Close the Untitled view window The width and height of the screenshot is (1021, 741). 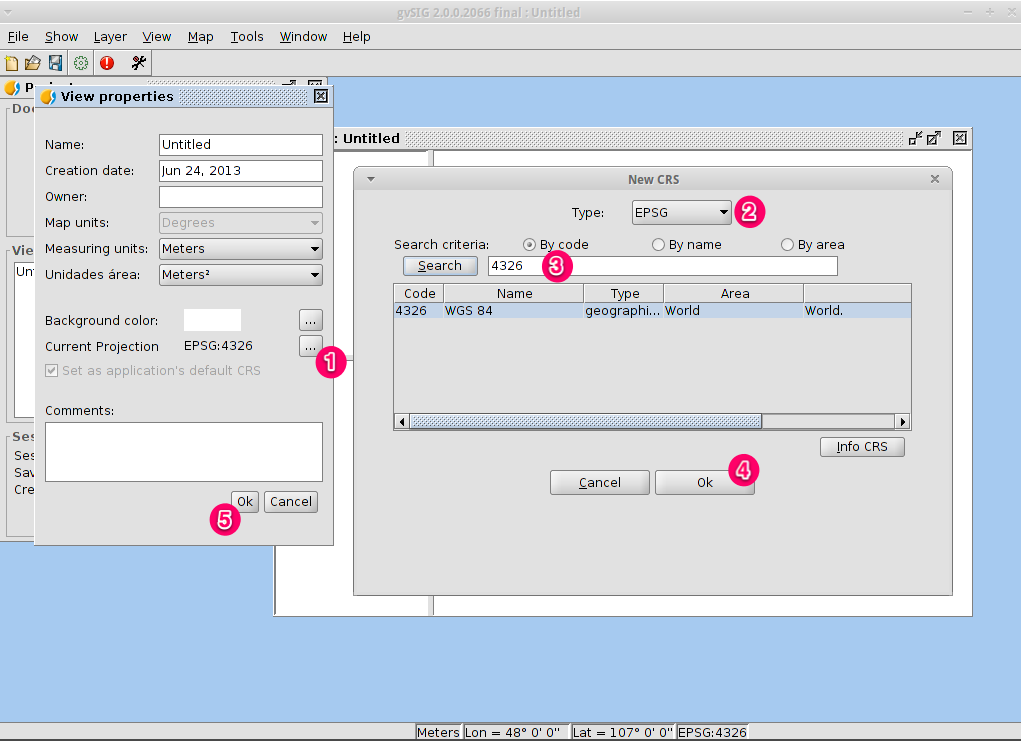(x=960, y=138)
